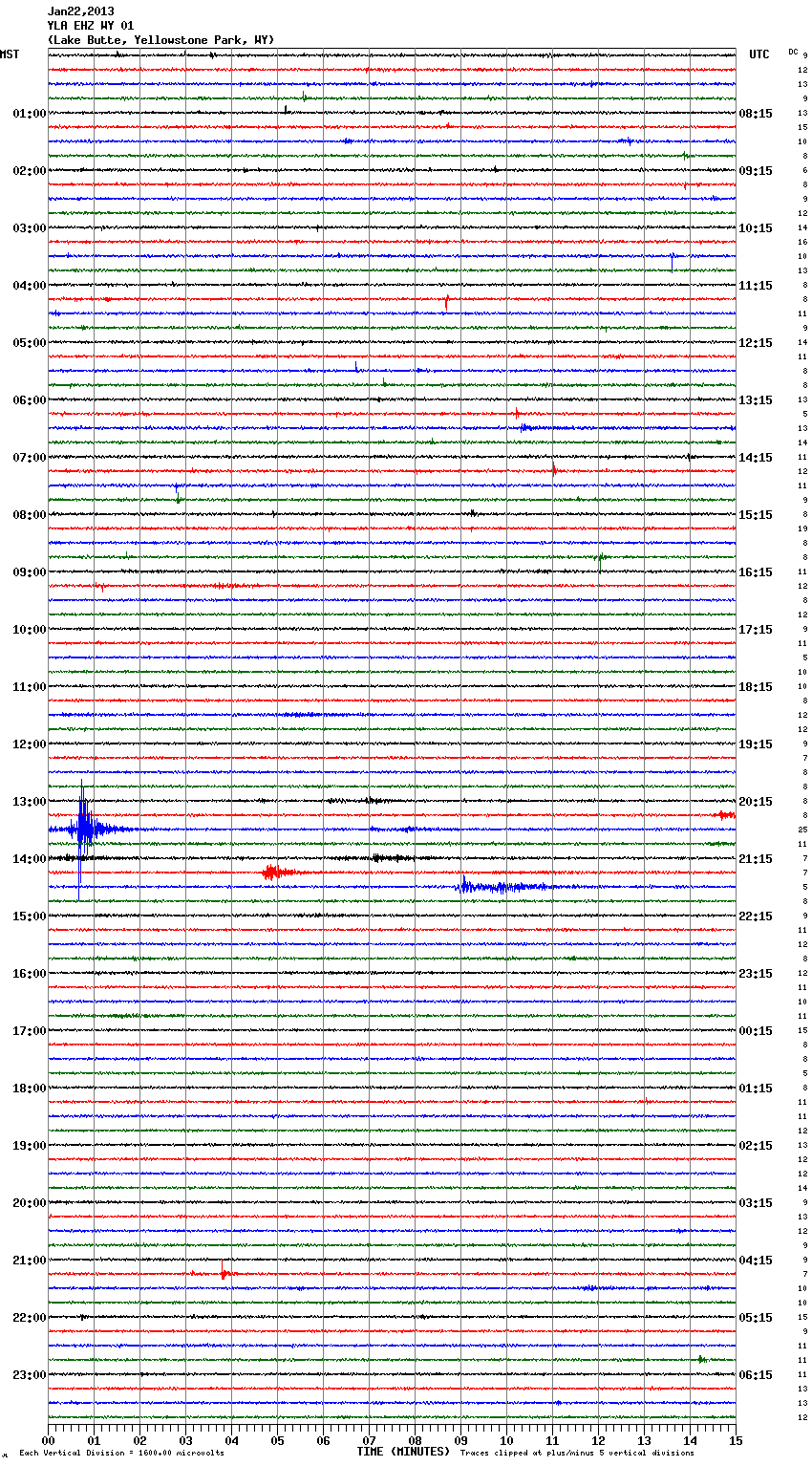Click the 17:15 UTC time label
The image size is (812, 1466).
[756, 630]
